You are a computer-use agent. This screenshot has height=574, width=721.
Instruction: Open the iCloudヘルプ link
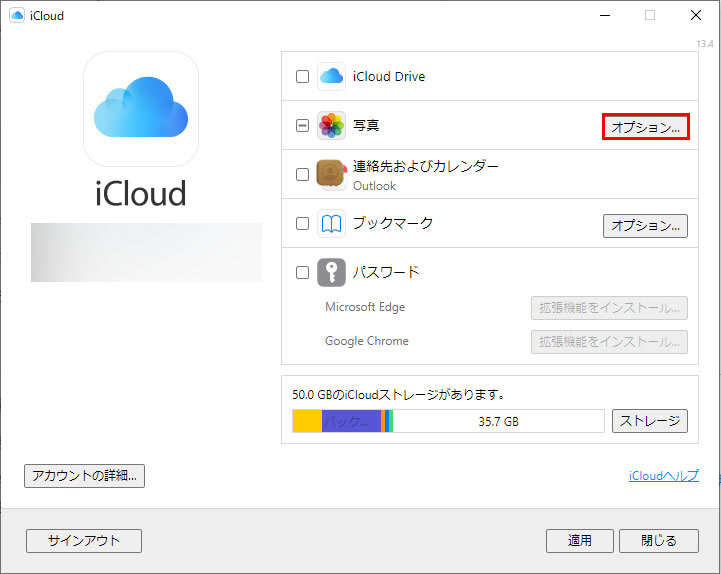tap(664, 476)
